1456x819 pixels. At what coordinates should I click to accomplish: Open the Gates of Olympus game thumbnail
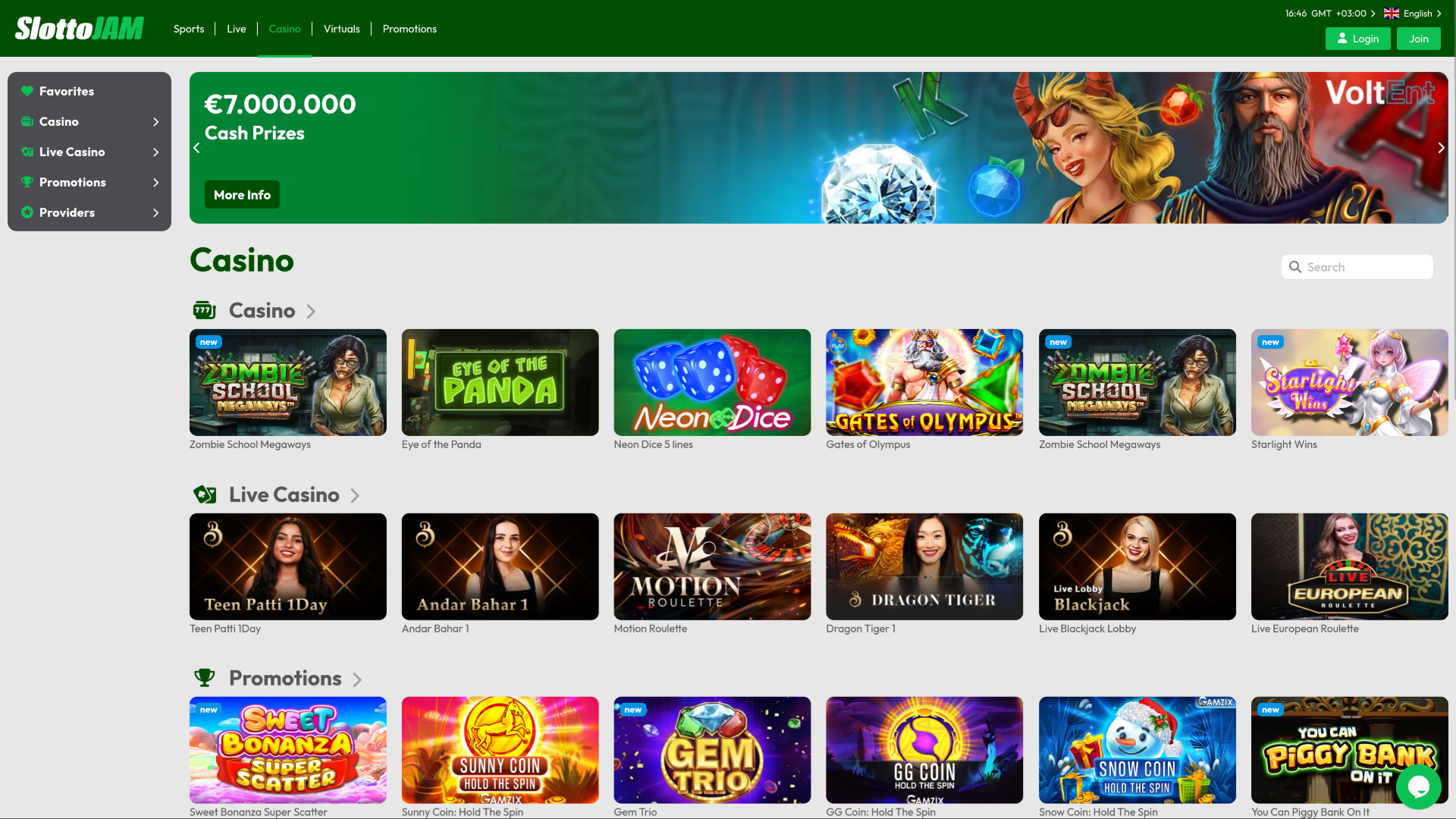point(924,382)
